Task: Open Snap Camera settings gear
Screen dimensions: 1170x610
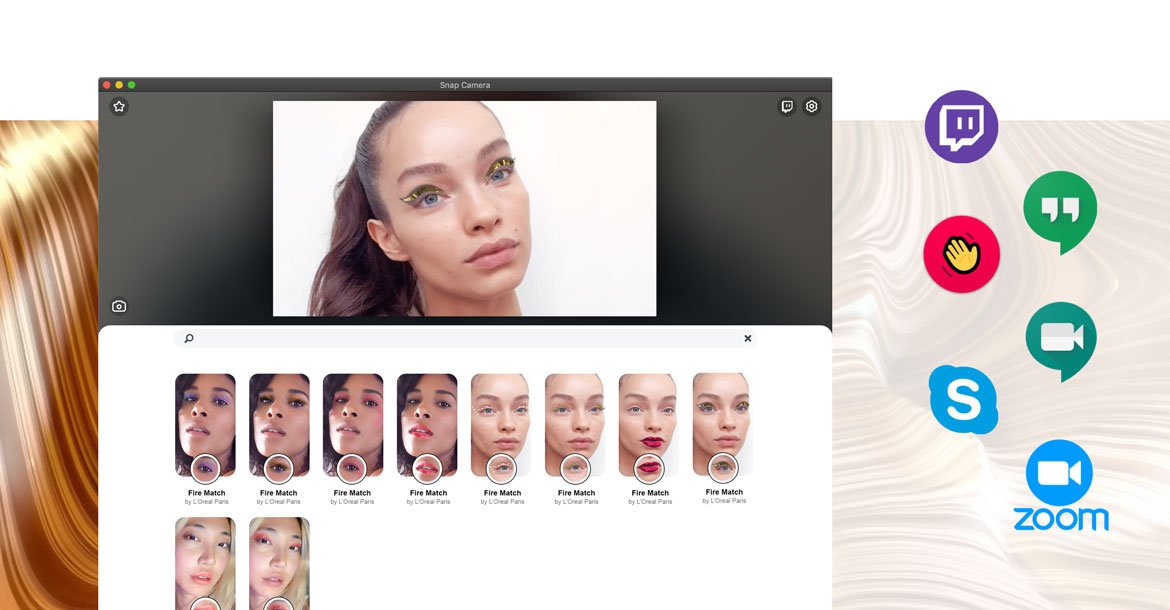Action: pyautogui.click(x=812, y=107)
